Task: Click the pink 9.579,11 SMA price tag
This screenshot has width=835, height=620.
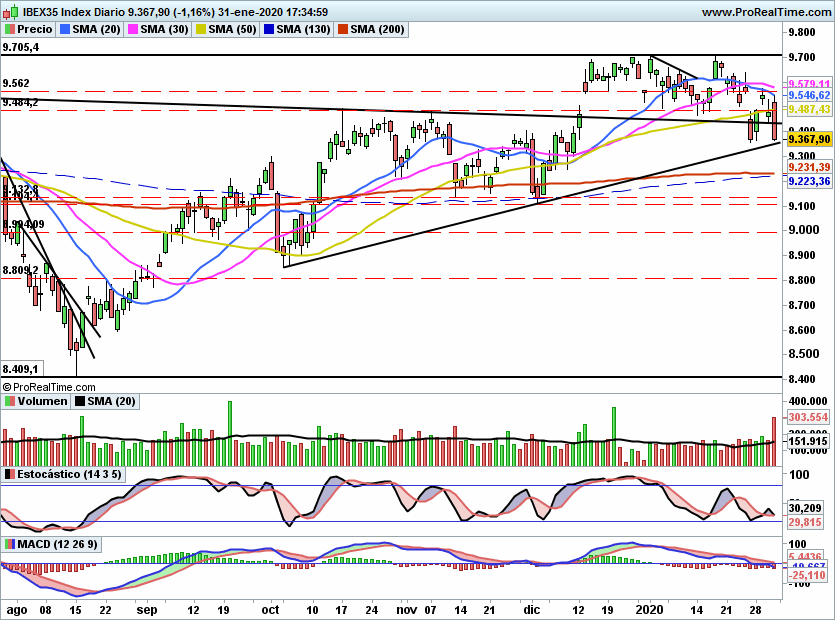Action: pos(810,83)
